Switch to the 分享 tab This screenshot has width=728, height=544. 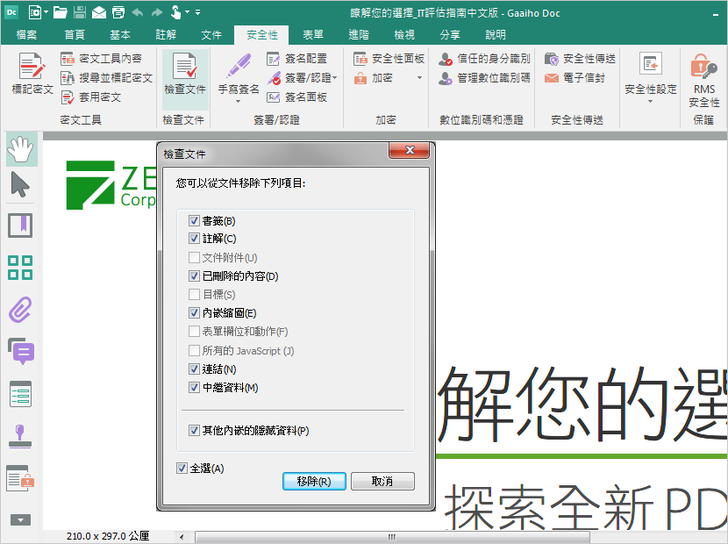tap(450, 35)
